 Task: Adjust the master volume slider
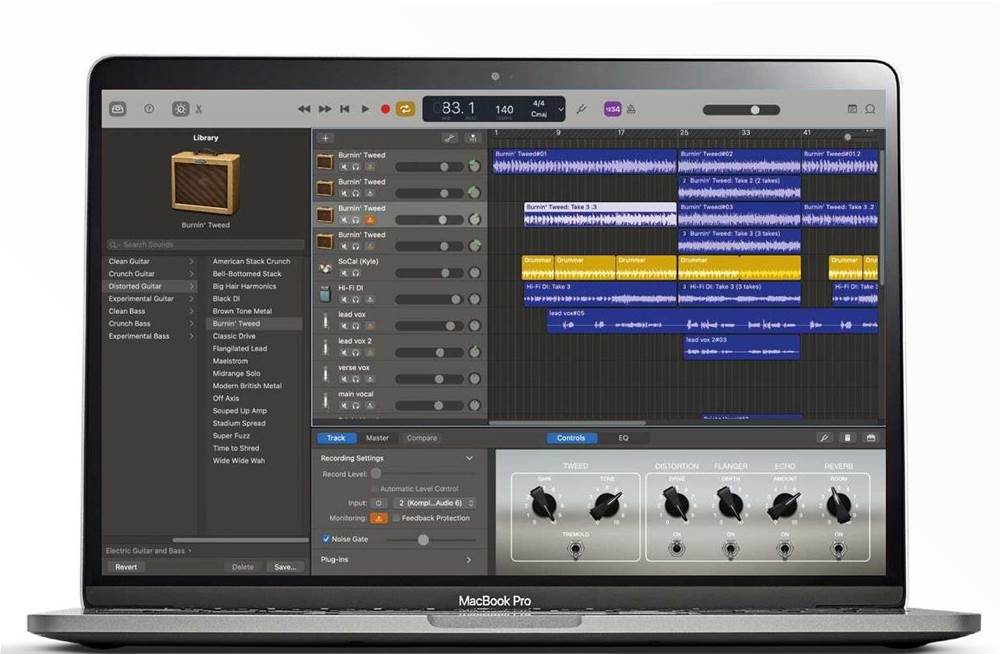pos(741,110)
